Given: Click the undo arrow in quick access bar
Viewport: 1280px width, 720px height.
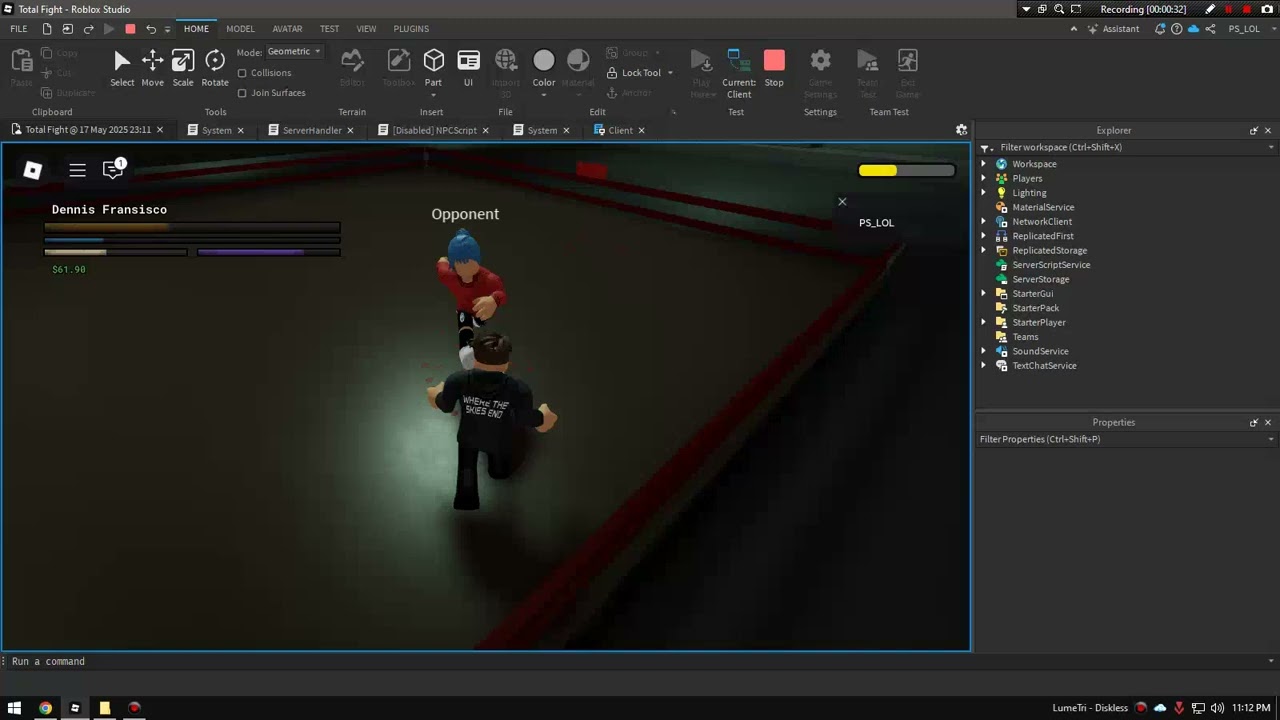Looking at the screenshot, I should pos(151,29).
